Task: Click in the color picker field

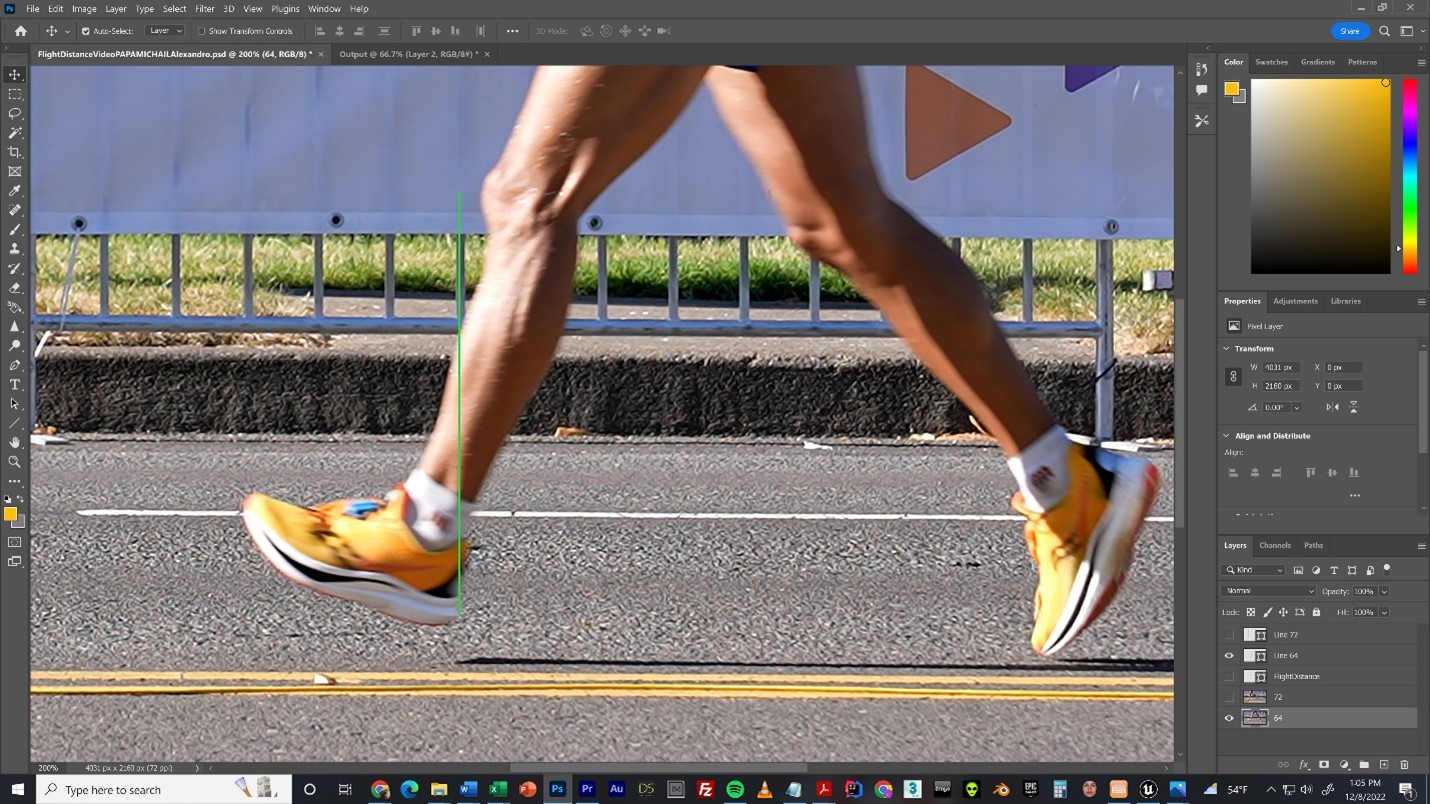Action: point(1320,175)
